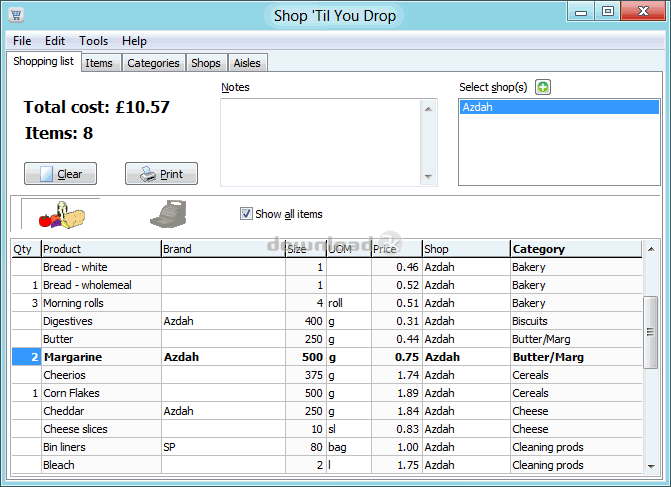
Task: Sort by the Qty column header
Action: point(26,249)
